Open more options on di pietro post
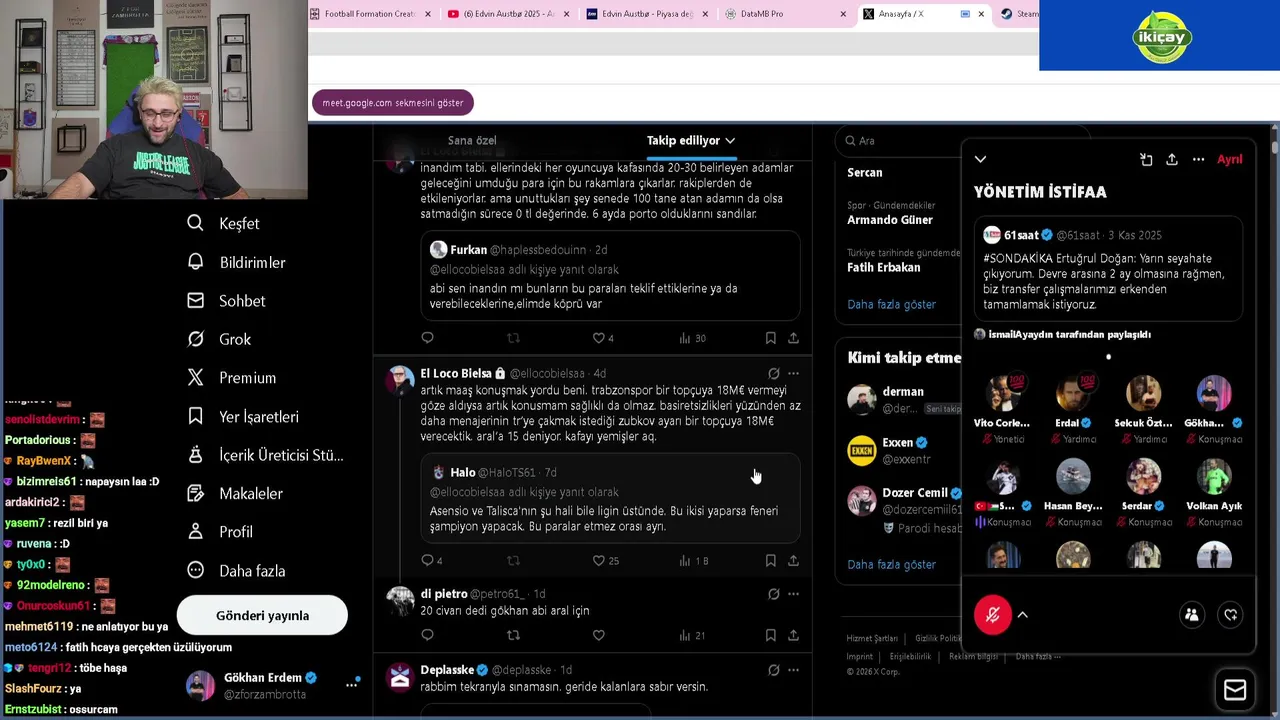The width and height of the screenshot is (1280, 720). (x=793, y=593)
